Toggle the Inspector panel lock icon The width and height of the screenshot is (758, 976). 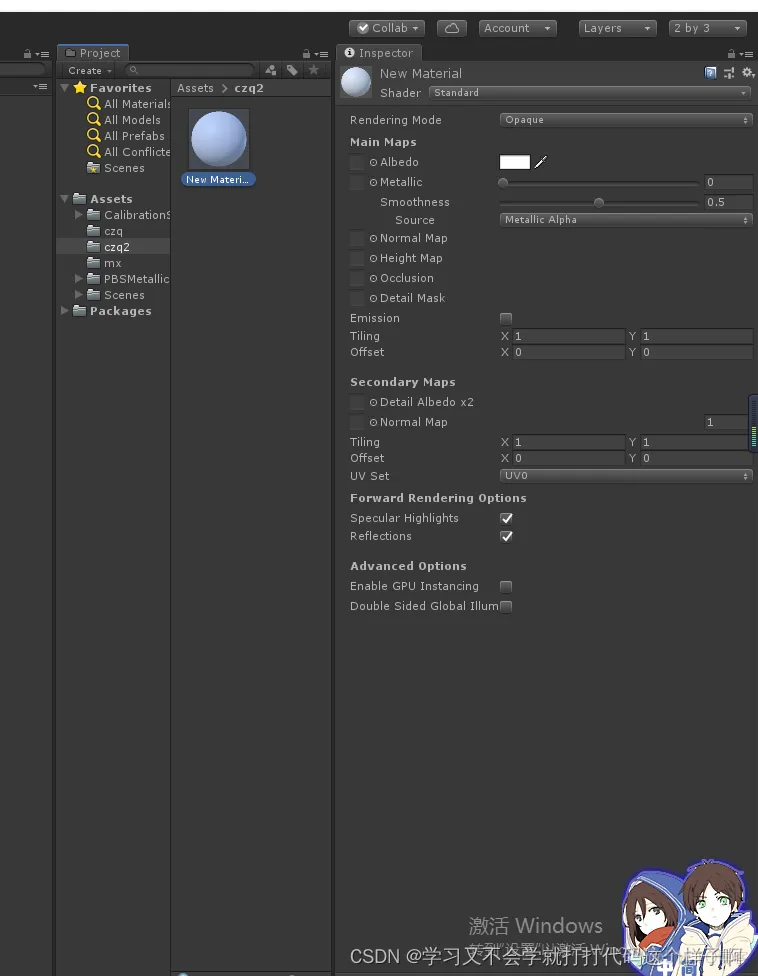731,54
